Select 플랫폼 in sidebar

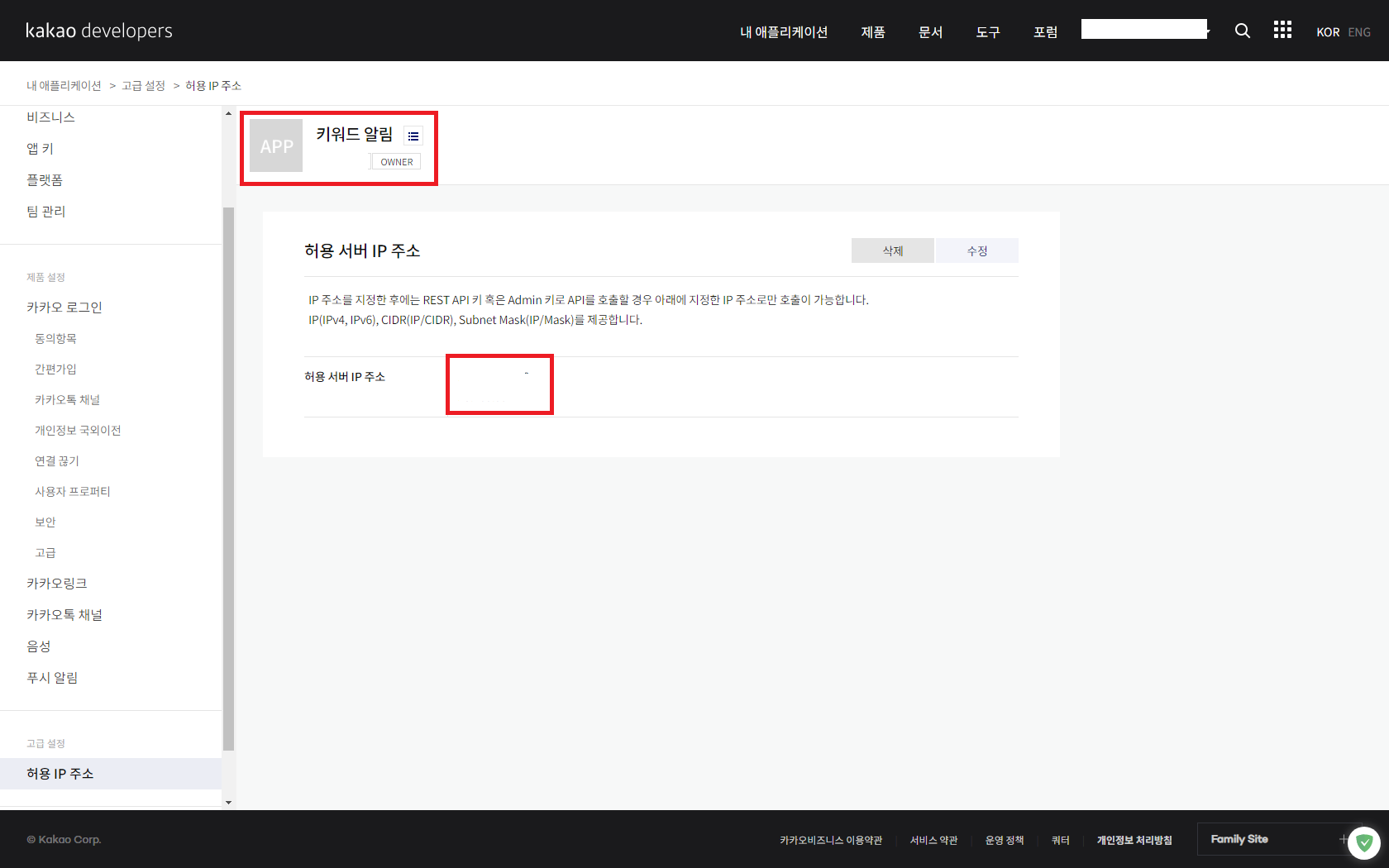[x=45, y=180]
